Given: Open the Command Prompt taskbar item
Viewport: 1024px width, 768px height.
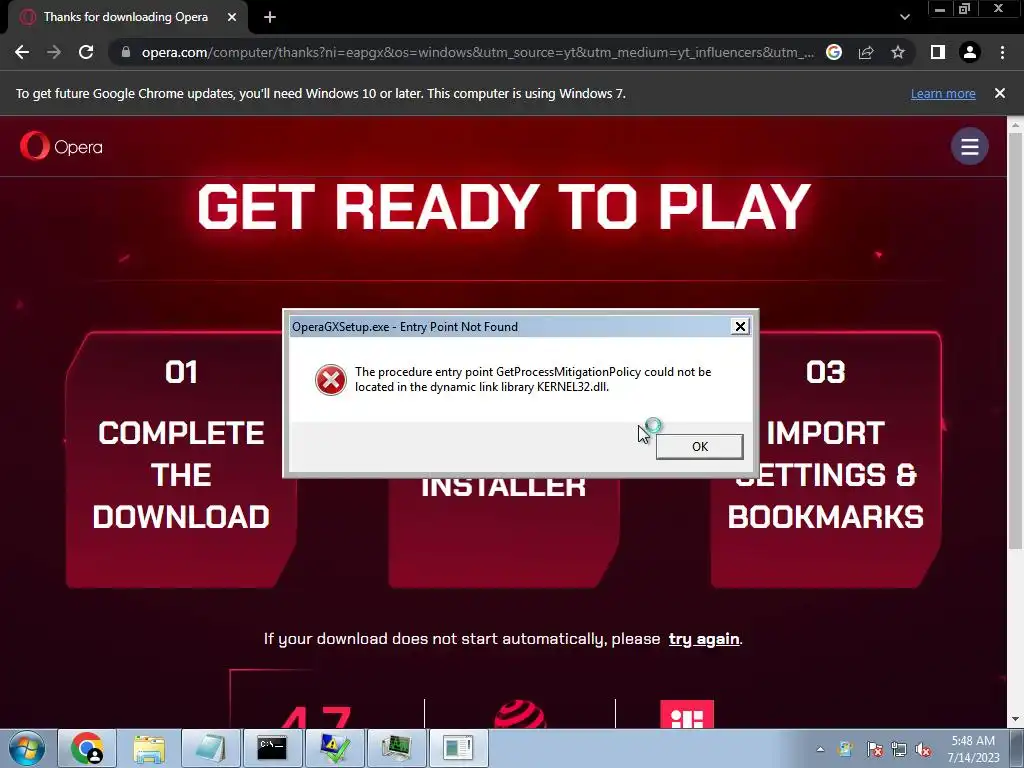Looking at the screenshot, I should coord(272,748).
